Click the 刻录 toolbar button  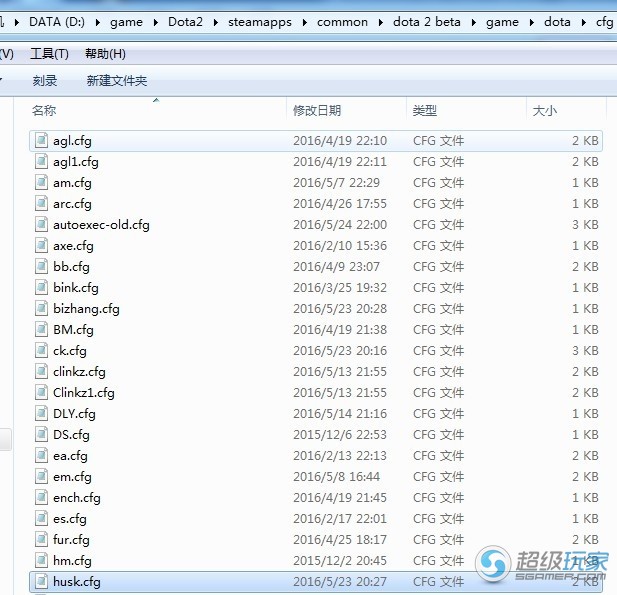point(45,81)
